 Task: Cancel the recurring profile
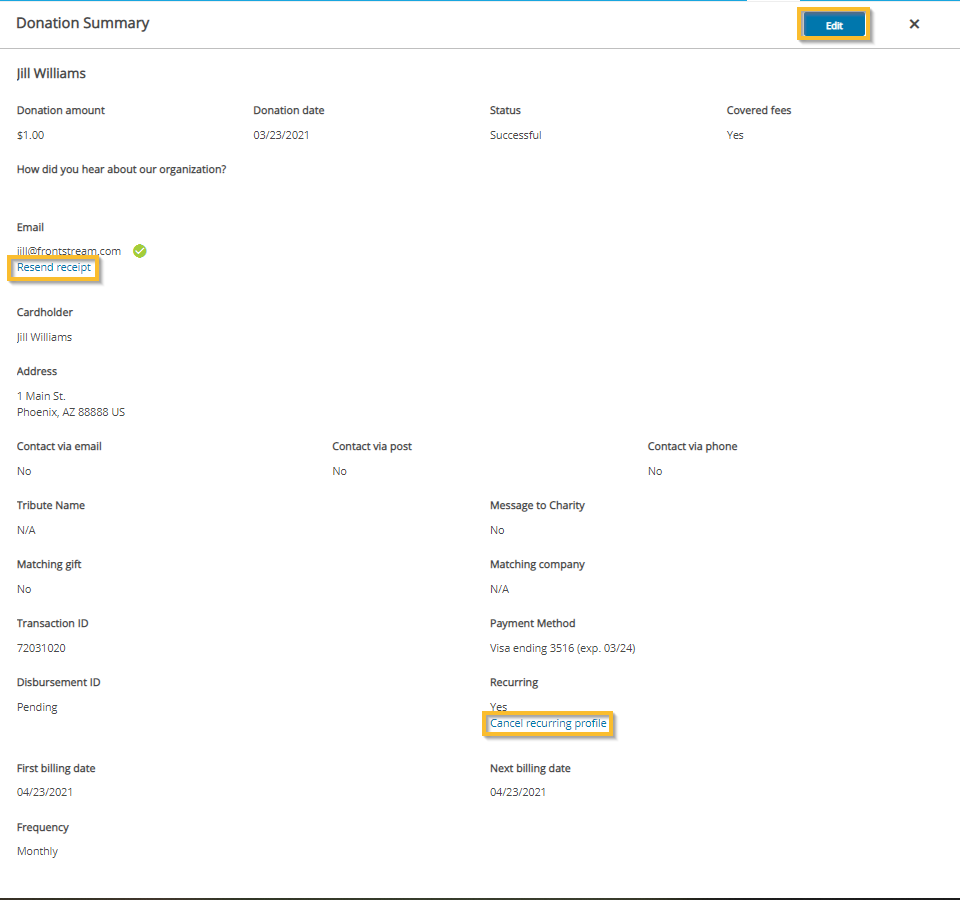pos(548,724)
